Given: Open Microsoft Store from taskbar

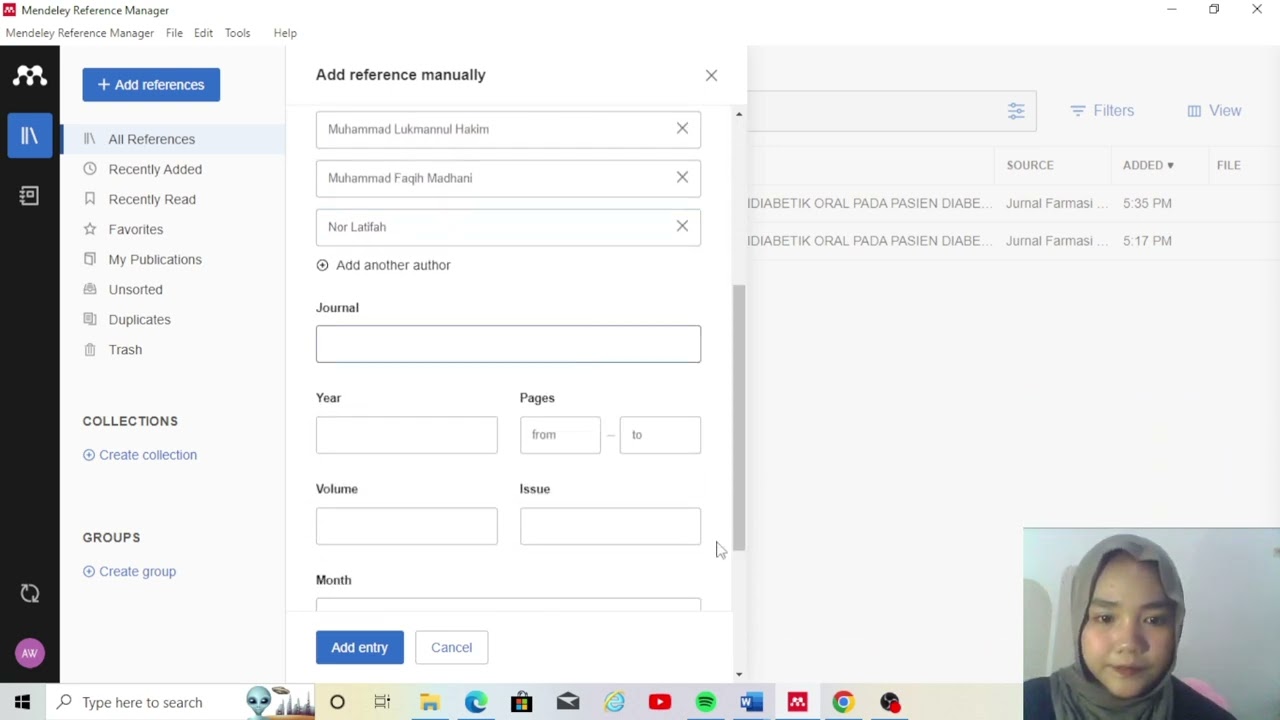Looking at the screenshot, I should click(x=521, y=702).
